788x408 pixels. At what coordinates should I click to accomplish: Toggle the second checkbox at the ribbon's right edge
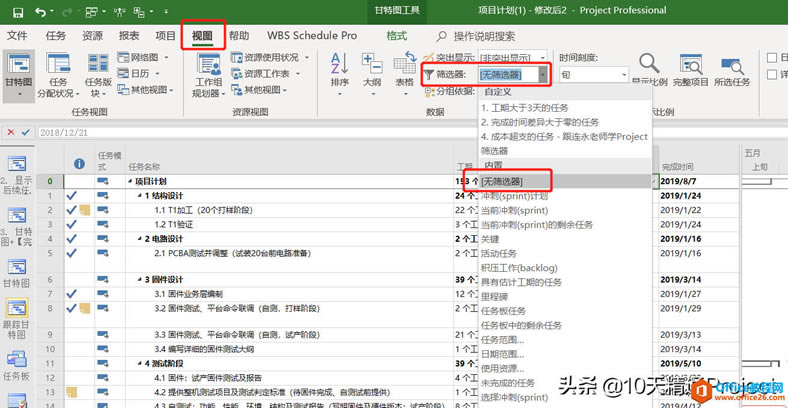click(x=771, y=74)
